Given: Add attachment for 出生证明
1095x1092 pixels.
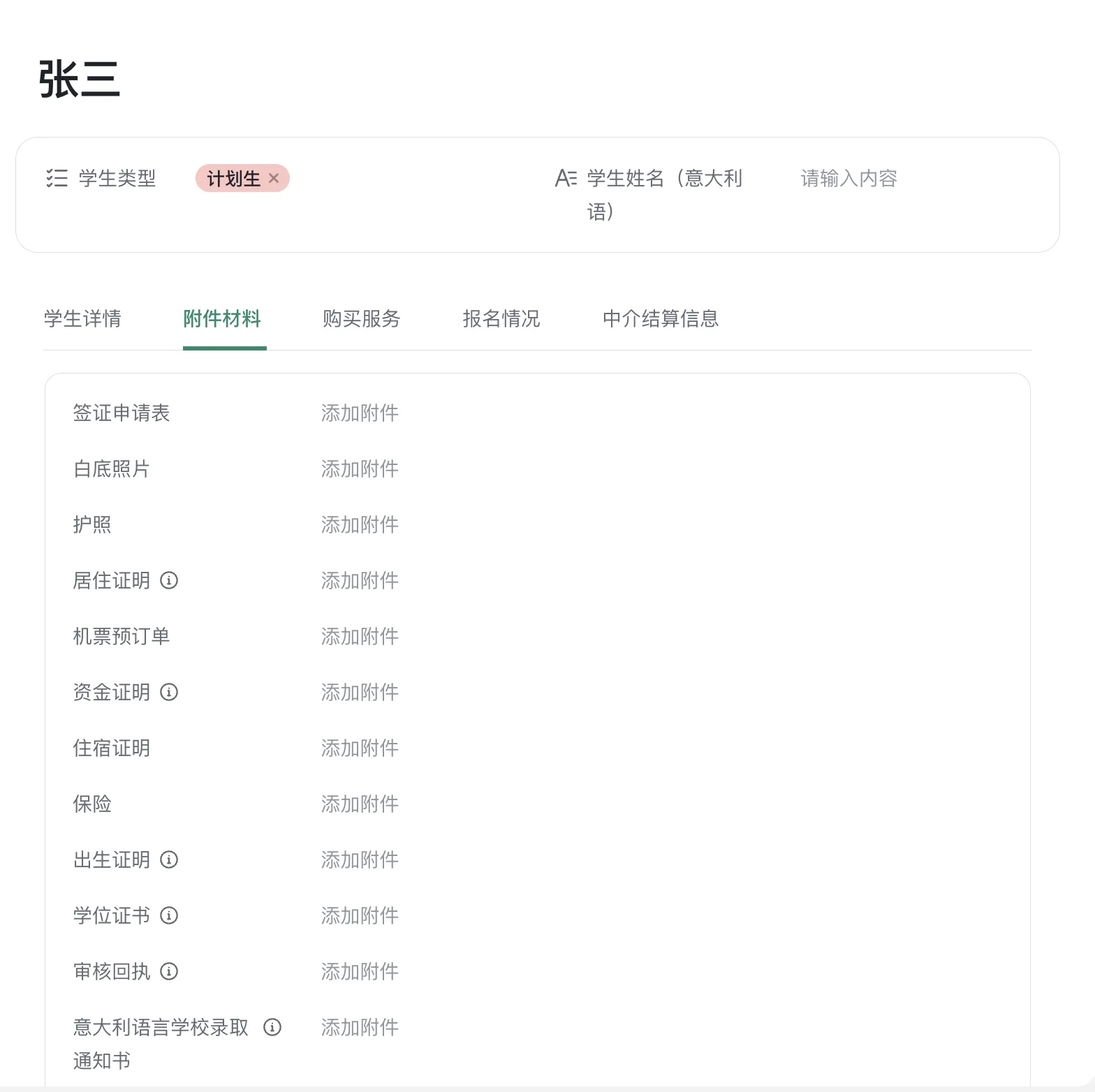Looking at the screenshot, I should pyautogui.click(x=360, y=859).
